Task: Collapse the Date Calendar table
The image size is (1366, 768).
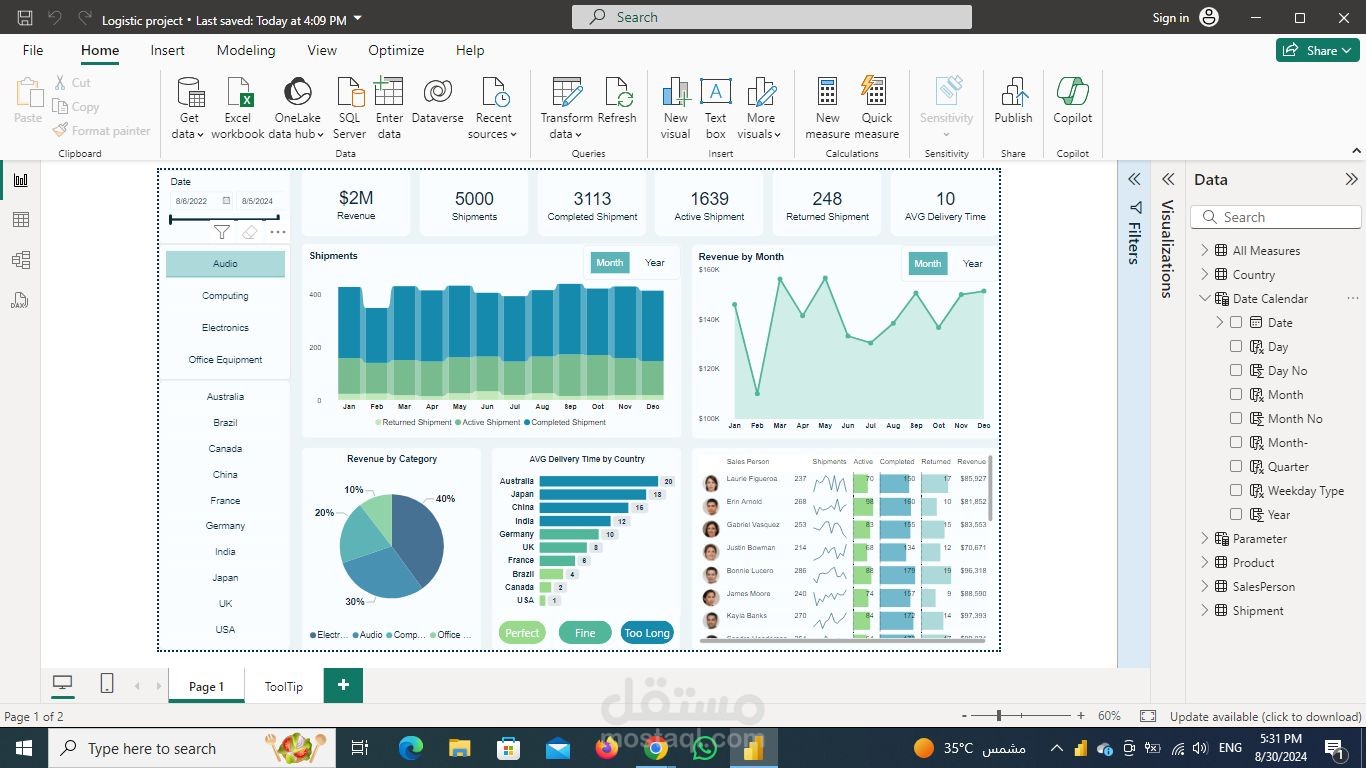Action: tap(1205, 298)
